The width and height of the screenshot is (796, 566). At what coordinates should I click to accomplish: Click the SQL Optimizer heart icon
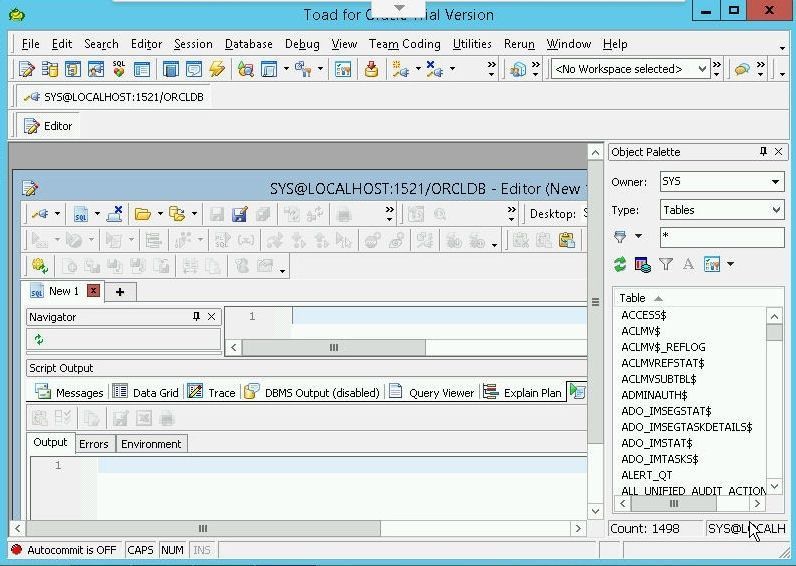tap(119, 69)
